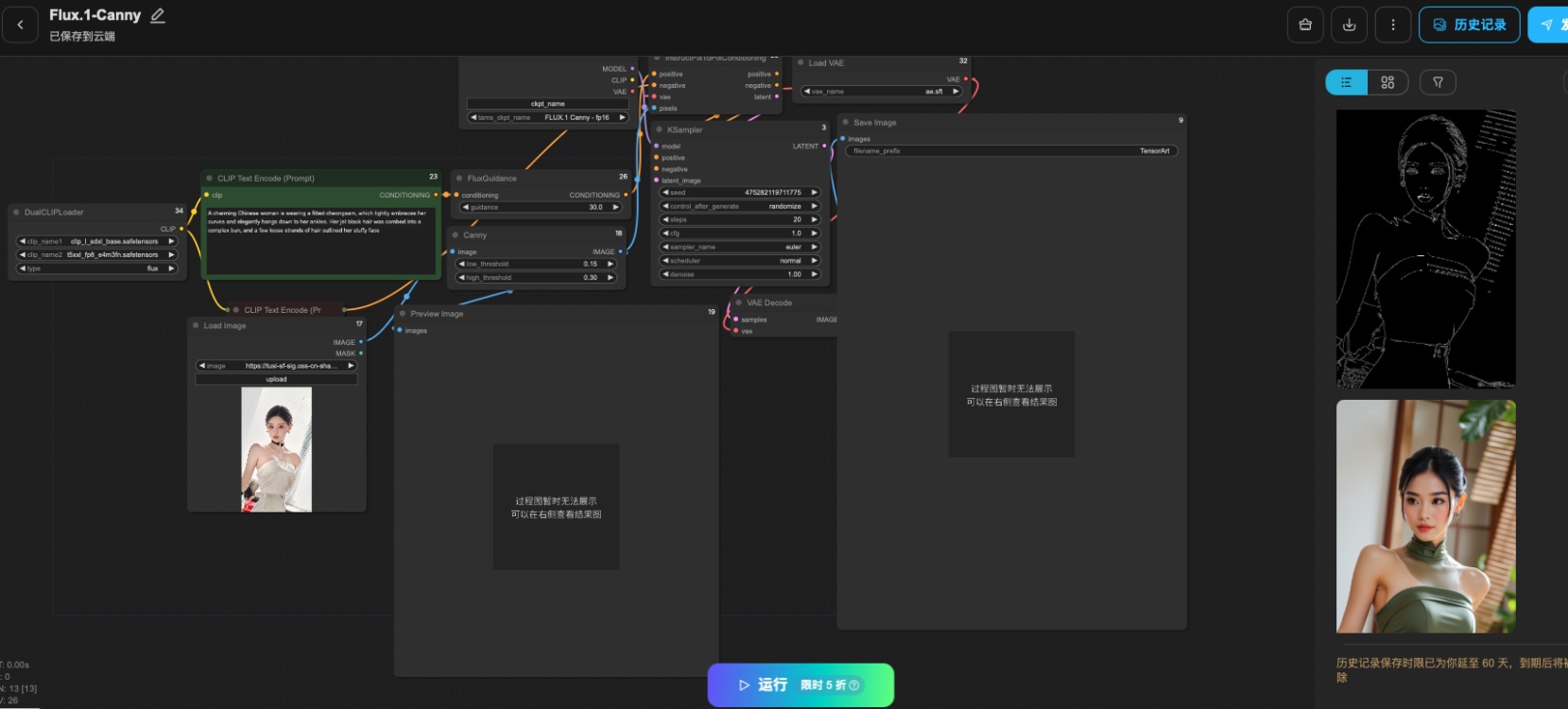The image size is (1568, 709).
Task: Collapse the Load Image node via its dot
Action: coord(196,325)
